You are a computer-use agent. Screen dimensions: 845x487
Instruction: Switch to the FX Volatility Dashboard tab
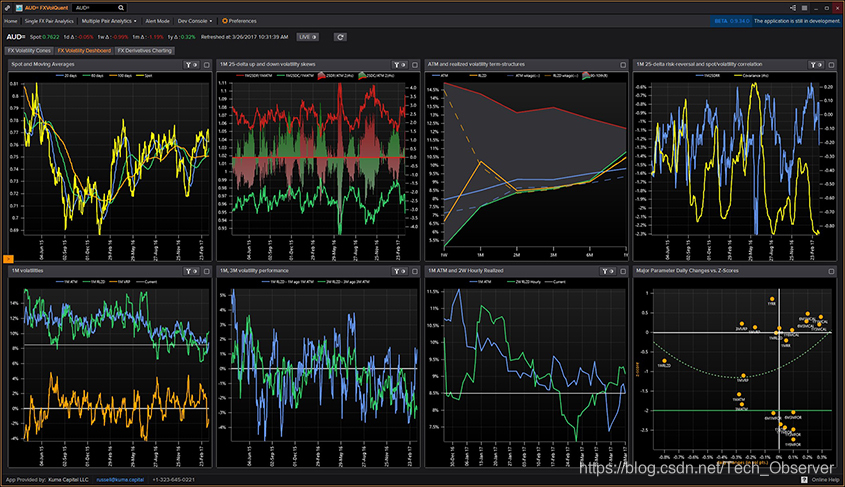(84, 51)
